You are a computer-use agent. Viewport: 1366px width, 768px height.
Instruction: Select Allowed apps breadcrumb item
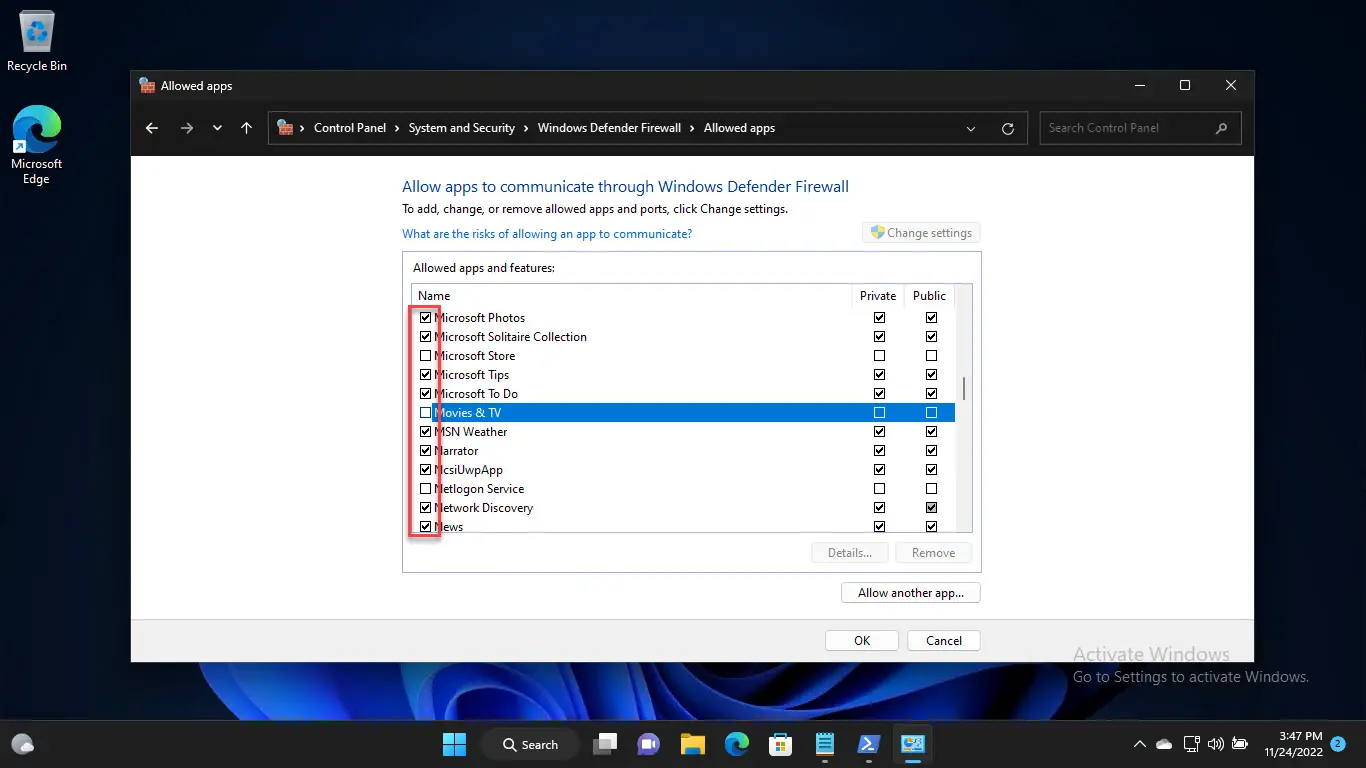point(739,128)
